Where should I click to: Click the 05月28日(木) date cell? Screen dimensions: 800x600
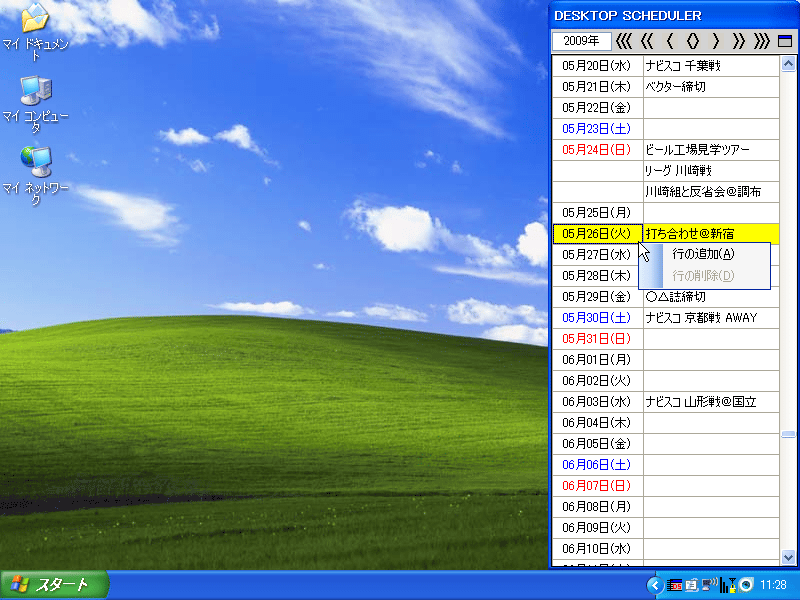595,276
